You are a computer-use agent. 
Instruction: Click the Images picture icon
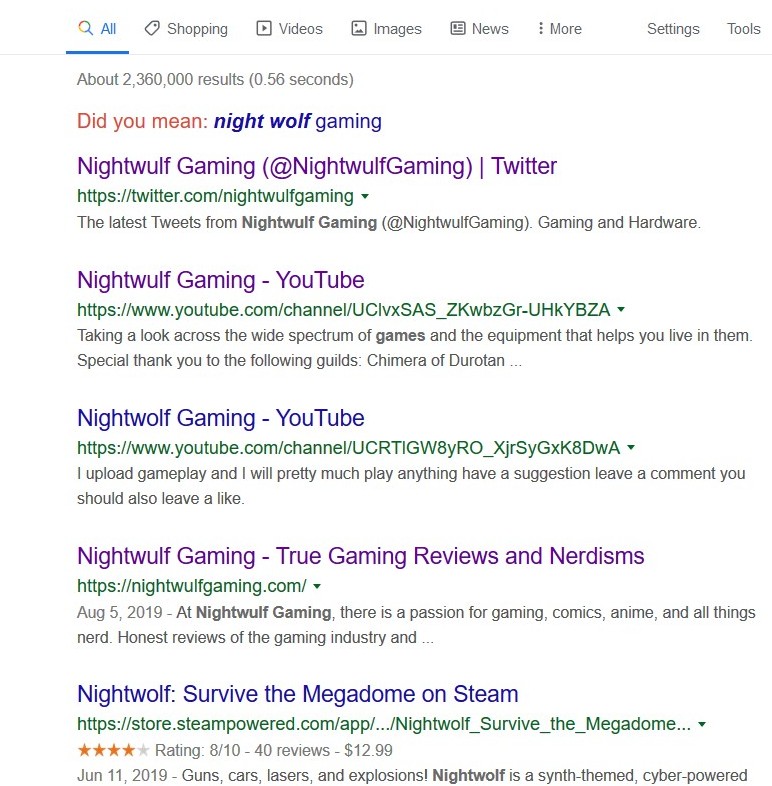click(x=358, y=28)
